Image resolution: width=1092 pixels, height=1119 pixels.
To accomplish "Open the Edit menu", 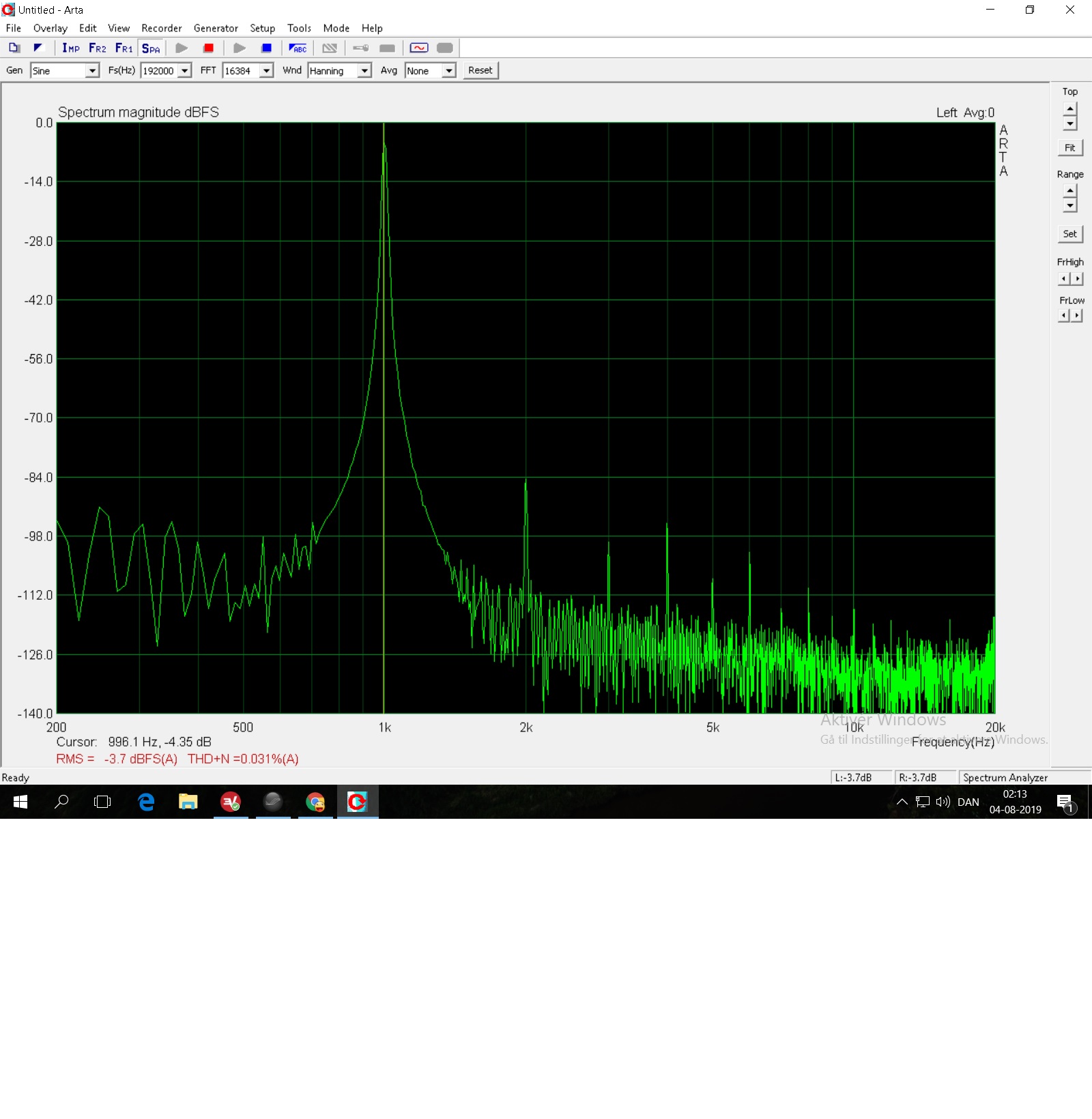I will coord(87,28).
